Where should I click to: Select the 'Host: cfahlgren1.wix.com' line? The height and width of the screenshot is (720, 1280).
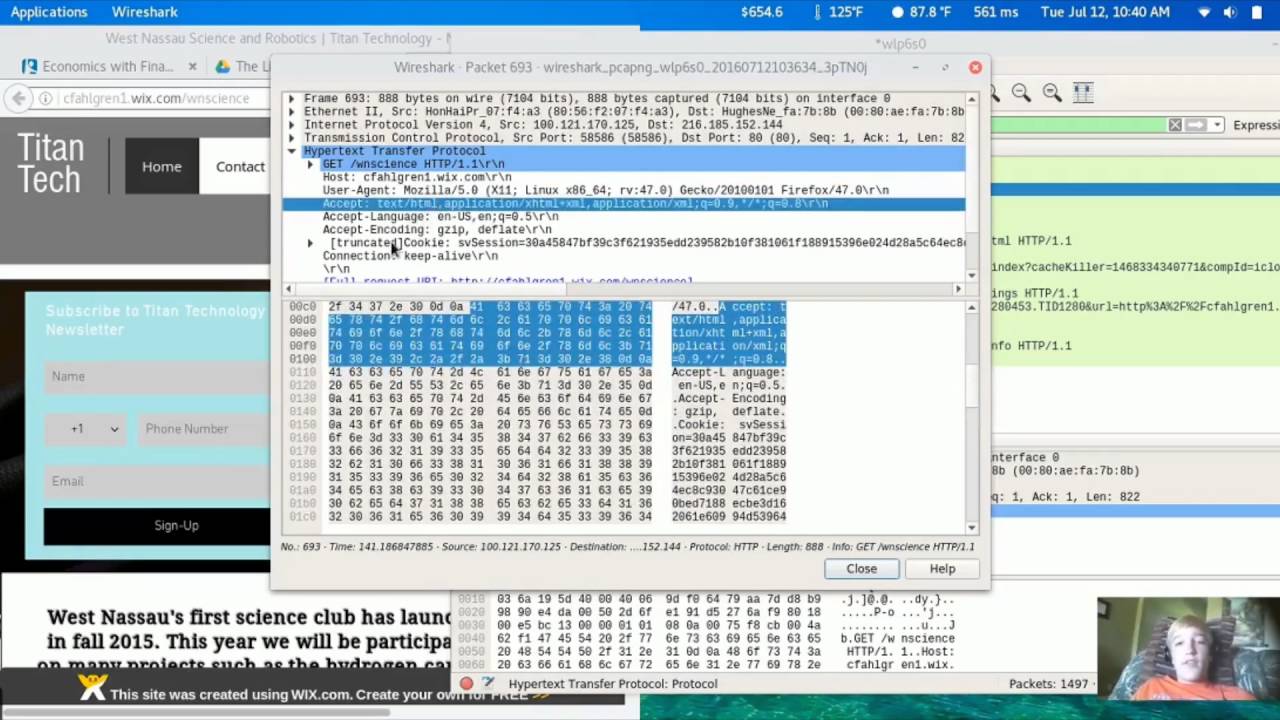(417, 177)
